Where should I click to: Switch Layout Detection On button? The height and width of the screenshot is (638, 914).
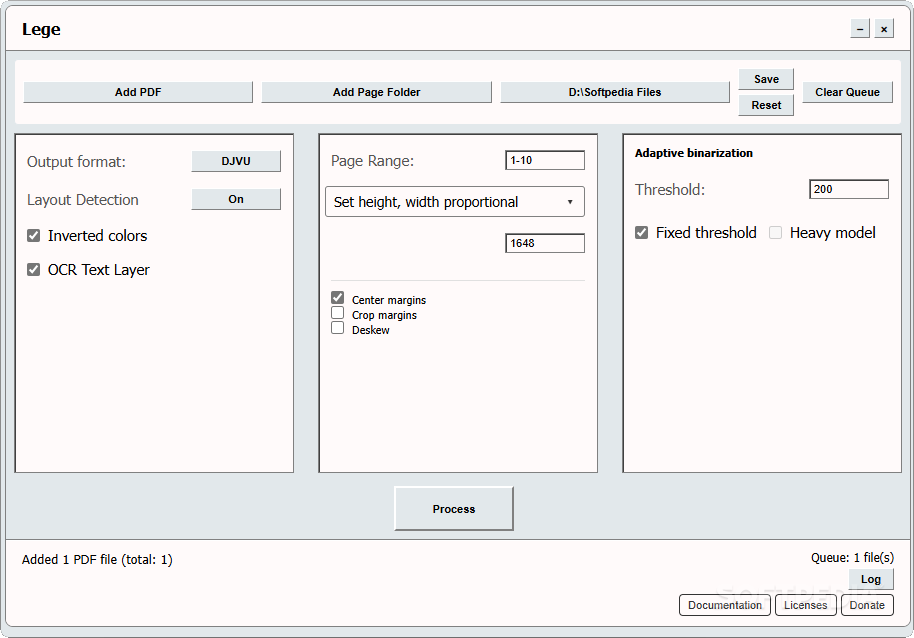pyautogui.click(x=236, y=199)
